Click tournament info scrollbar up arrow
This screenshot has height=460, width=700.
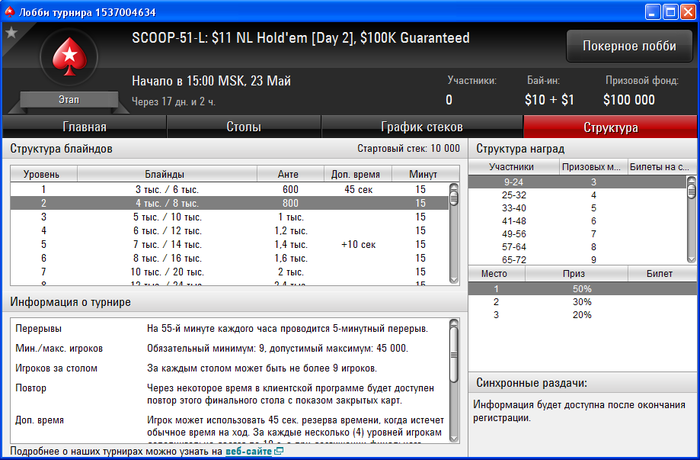(454, 323)
